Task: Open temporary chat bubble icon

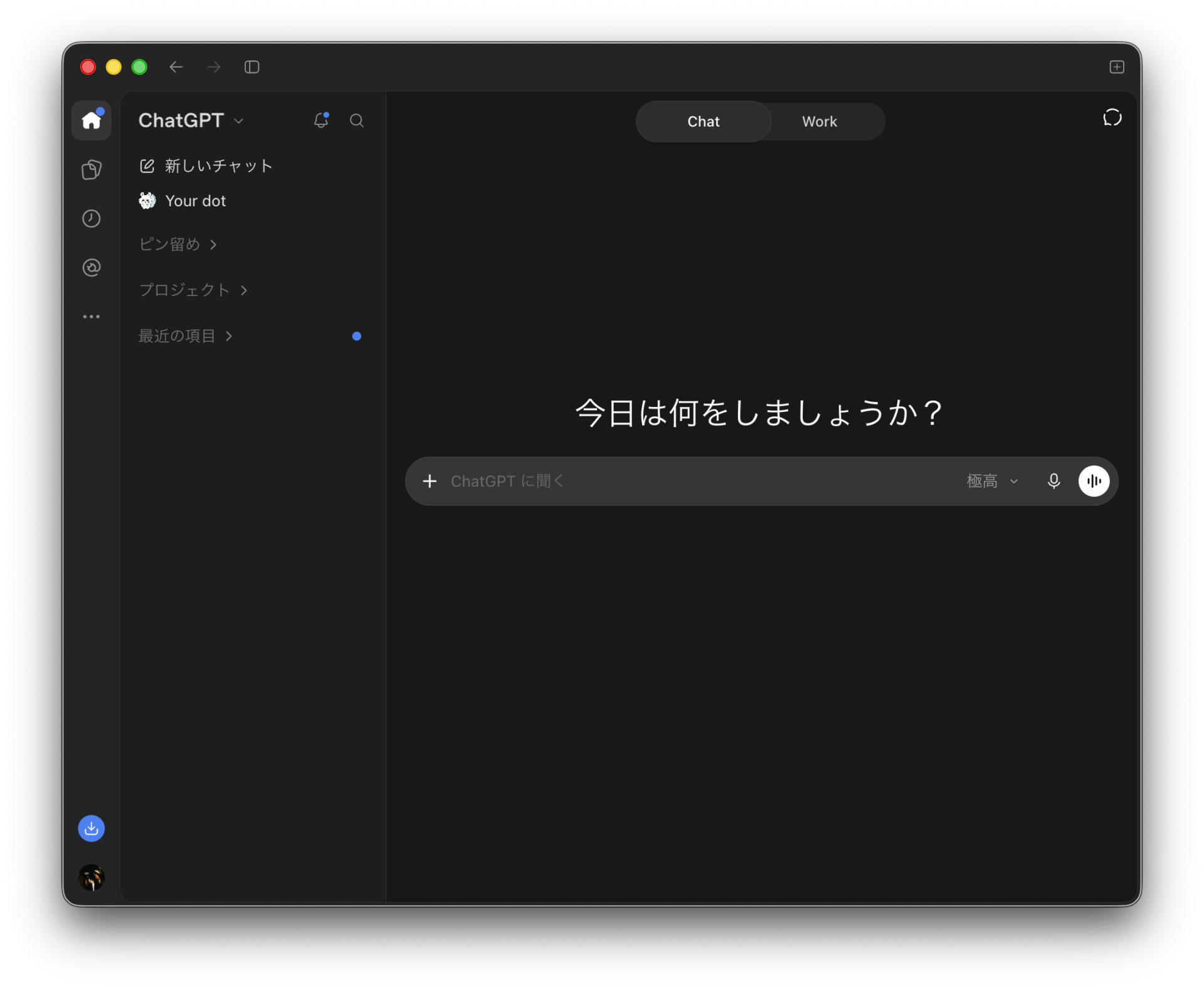Action: click(x=1112, y=118)
